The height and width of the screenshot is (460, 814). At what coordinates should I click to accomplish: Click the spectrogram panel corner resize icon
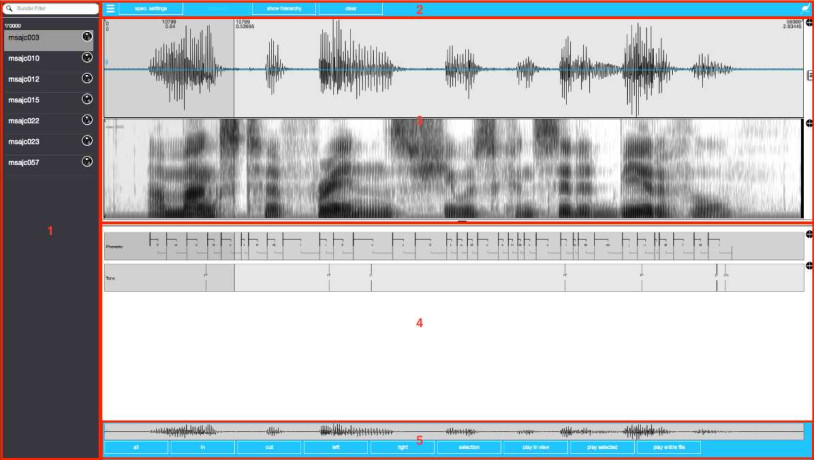(808, 123)
